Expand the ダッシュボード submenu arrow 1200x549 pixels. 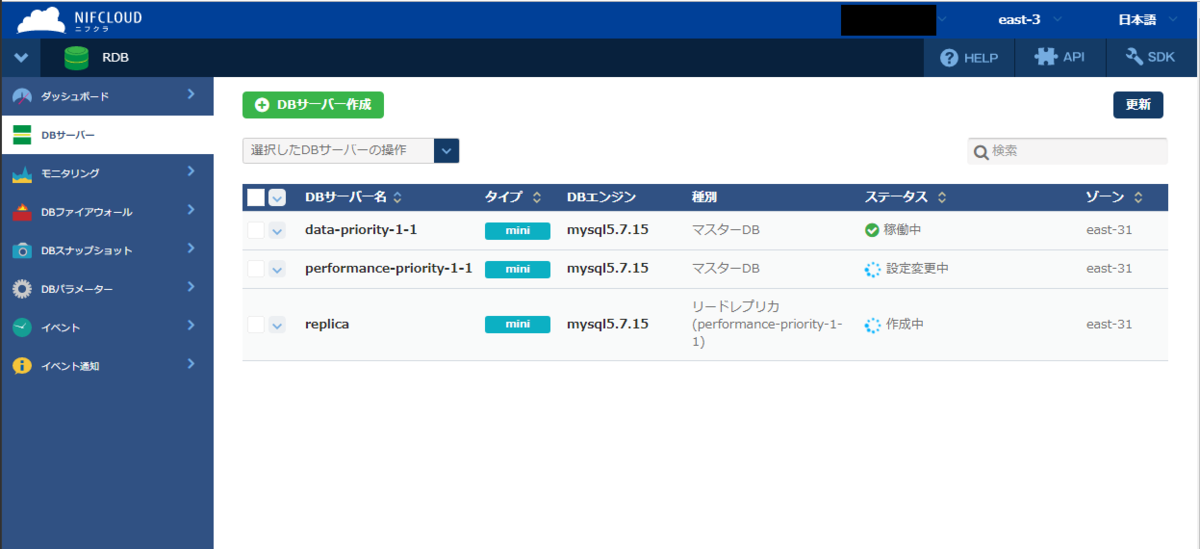(191, 95)
